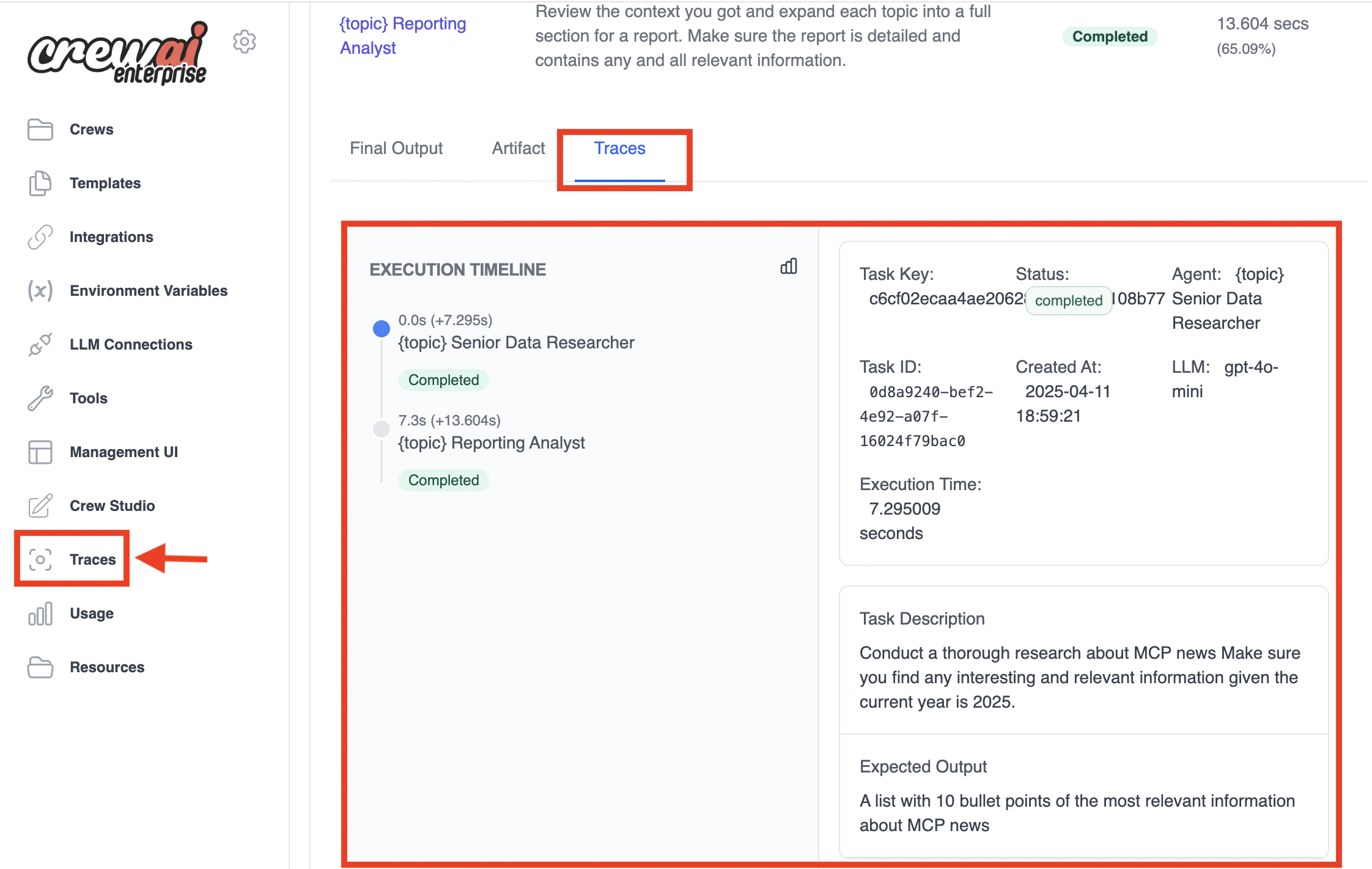Click the settings gear beside the CrewAI logo

point(245,42)
